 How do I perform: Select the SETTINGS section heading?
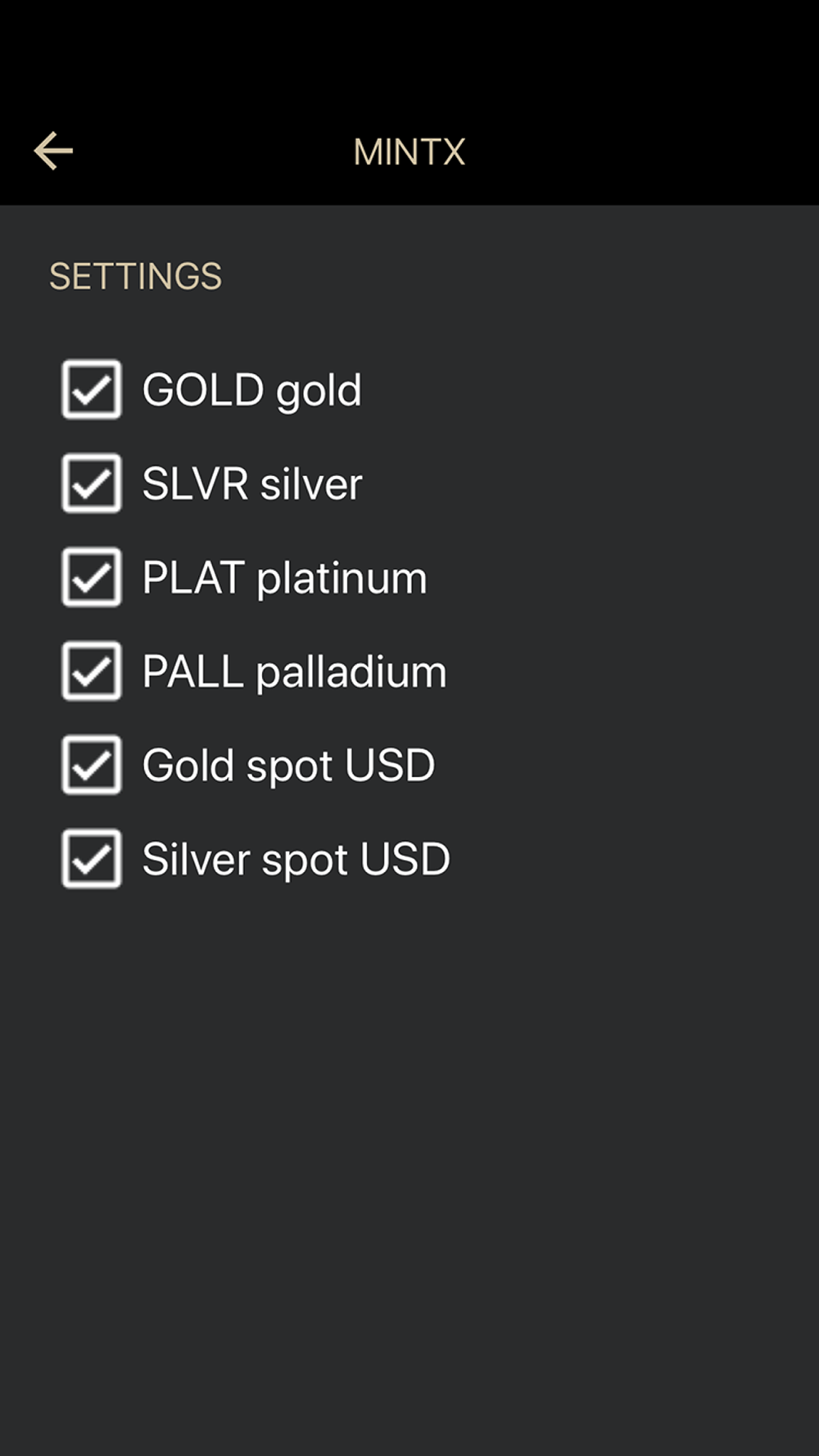(x=136, y=277)
